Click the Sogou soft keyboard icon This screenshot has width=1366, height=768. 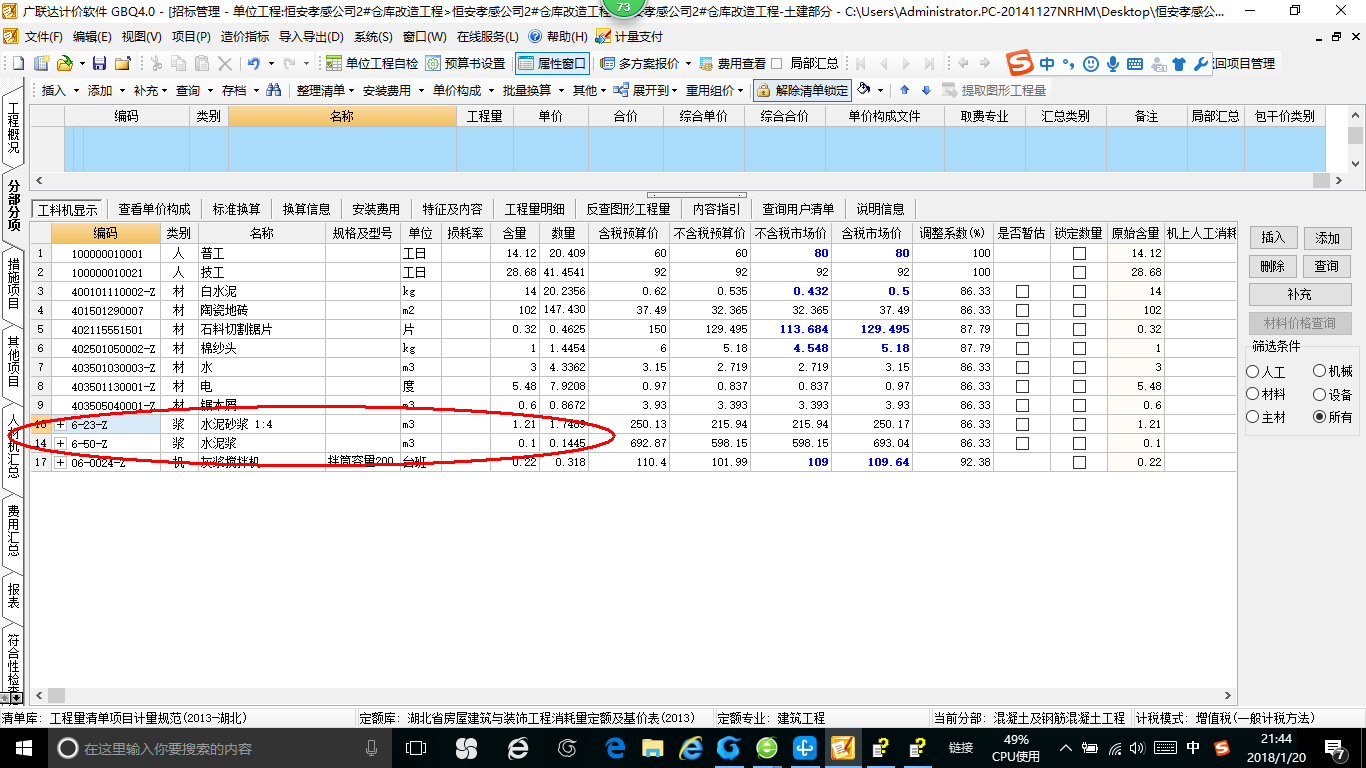1135,63
